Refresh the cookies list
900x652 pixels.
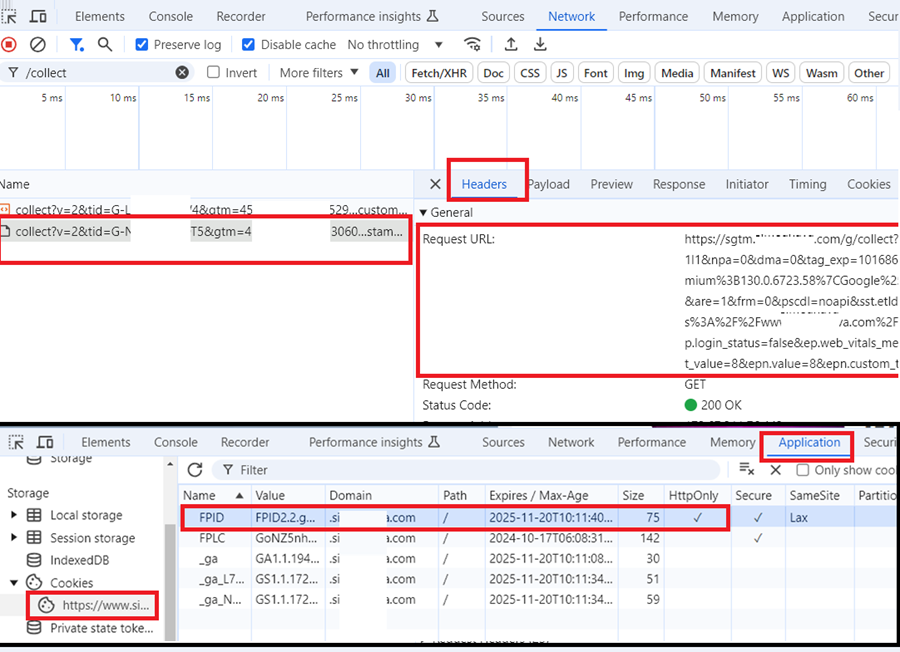click(194, 469)
